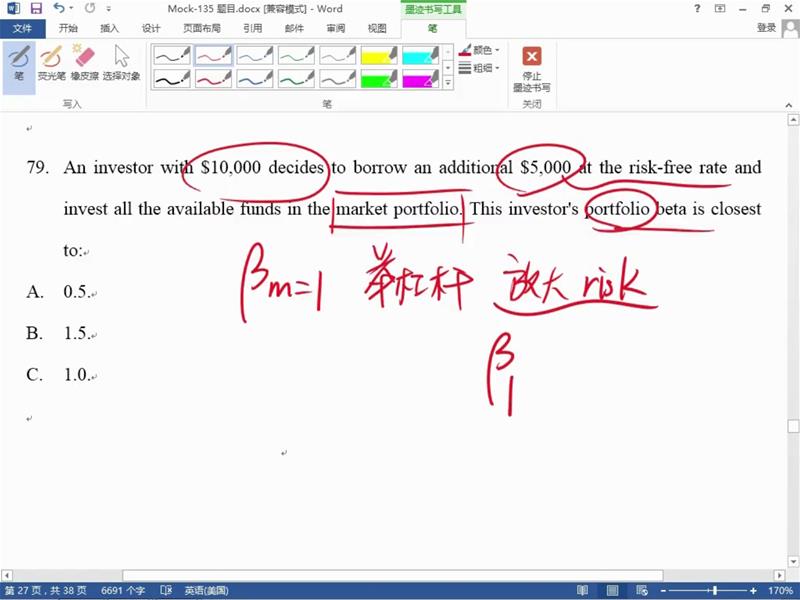Image resolution: width=800 pixels, height=600 pixels.
Task: Pick the yellow highlighter pen style
Action: pyautogui.click(x=379, y=55)
